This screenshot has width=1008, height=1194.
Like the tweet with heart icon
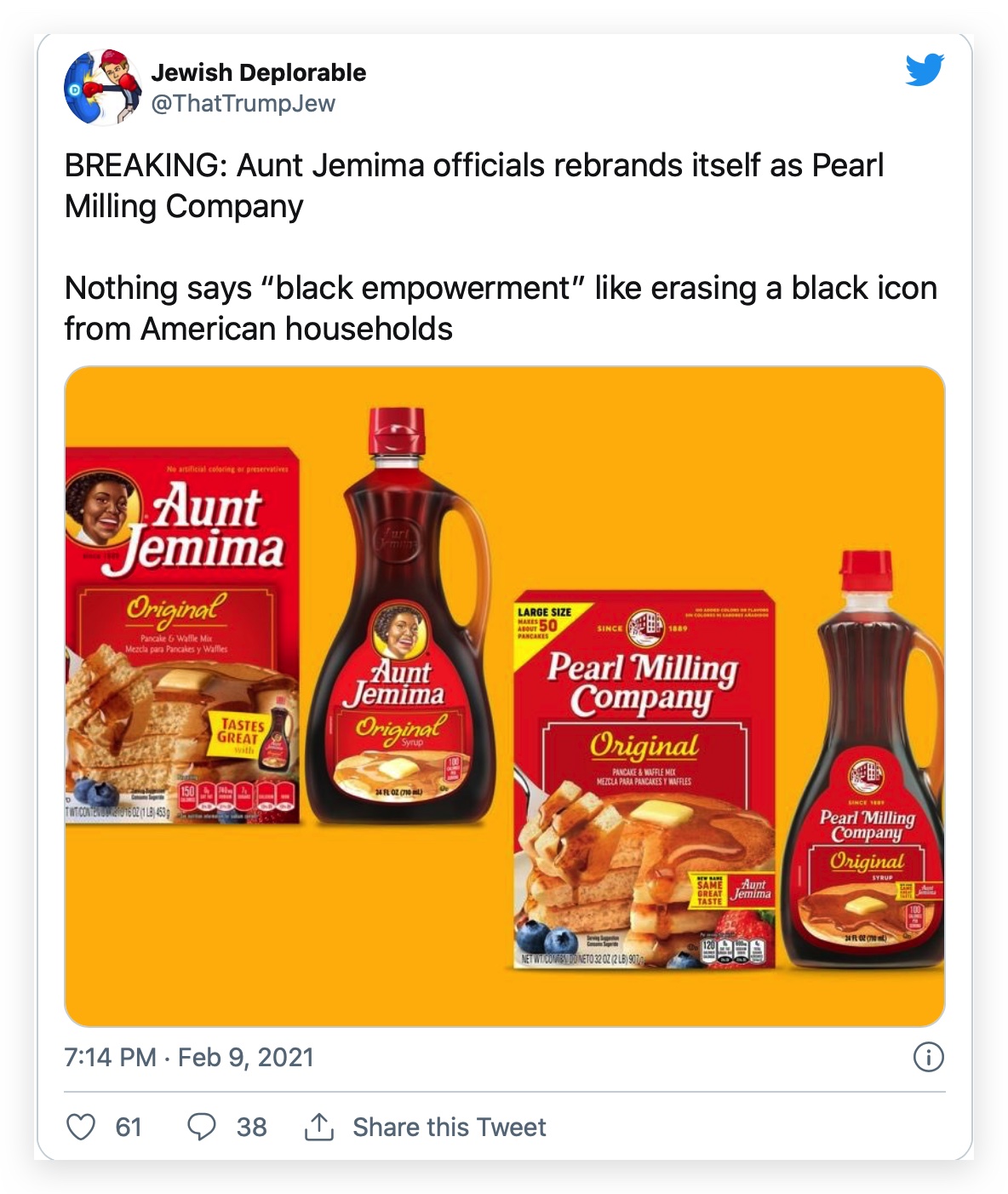(81, 1127)
